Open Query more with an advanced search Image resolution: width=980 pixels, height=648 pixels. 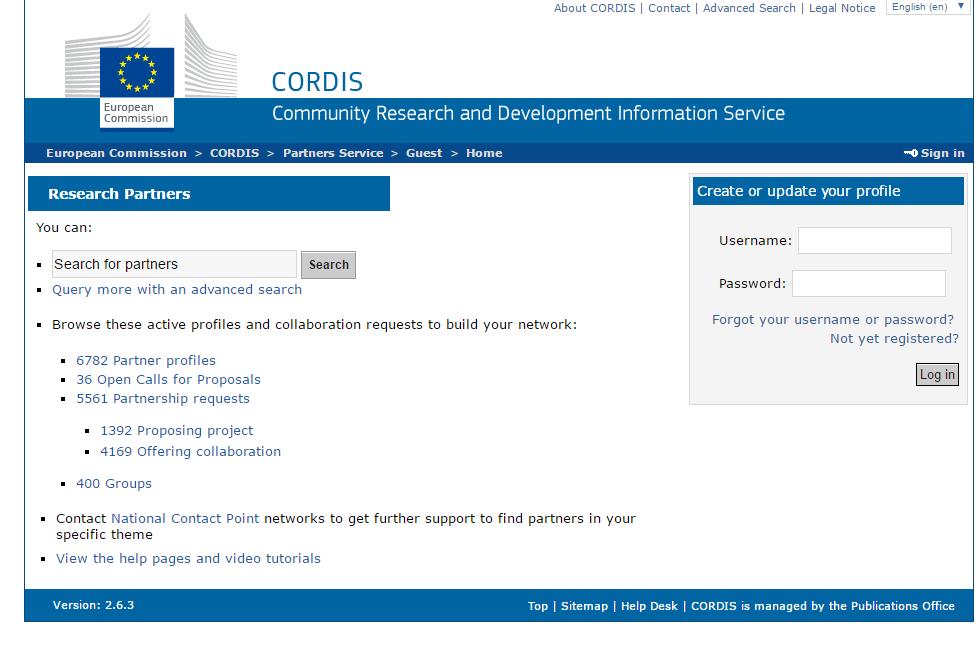pyautogui.click(x=177, y=289)
